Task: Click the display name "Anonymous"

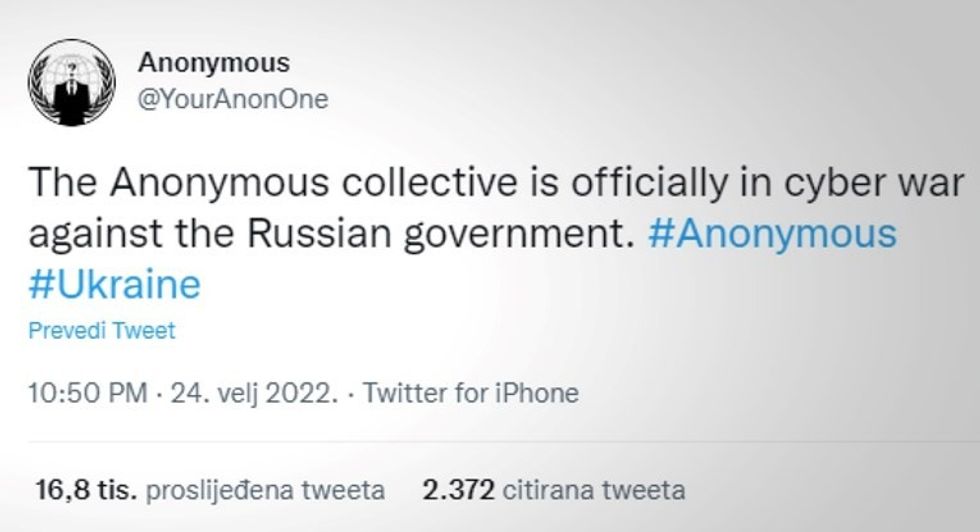Action: click(213, 63)
